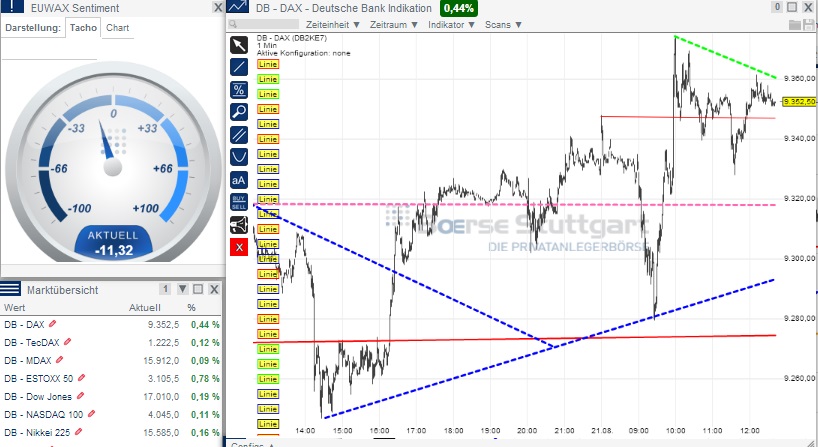The height and width of the screenshot is (447, 818).
Task: Close the EUWAX Sentiment panel
Action: (218, 7)
